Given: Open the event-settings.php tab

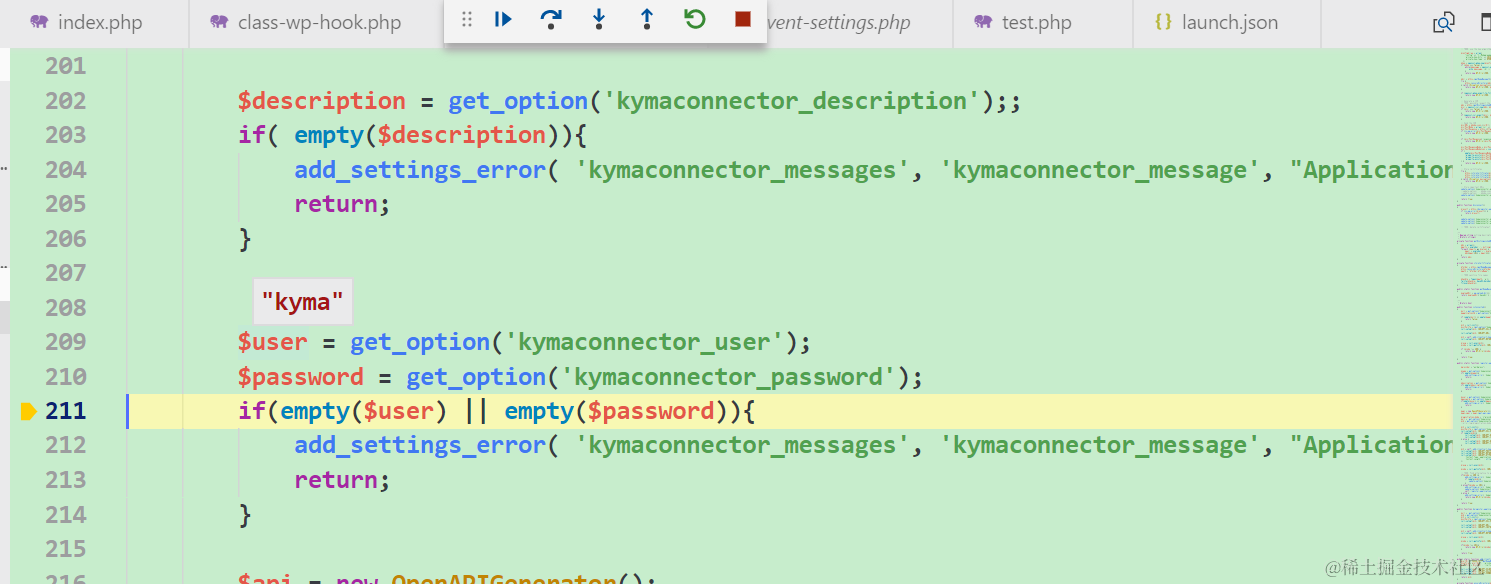Looking at the screenshot, I should pyautogui.click(x=838, y=22).
